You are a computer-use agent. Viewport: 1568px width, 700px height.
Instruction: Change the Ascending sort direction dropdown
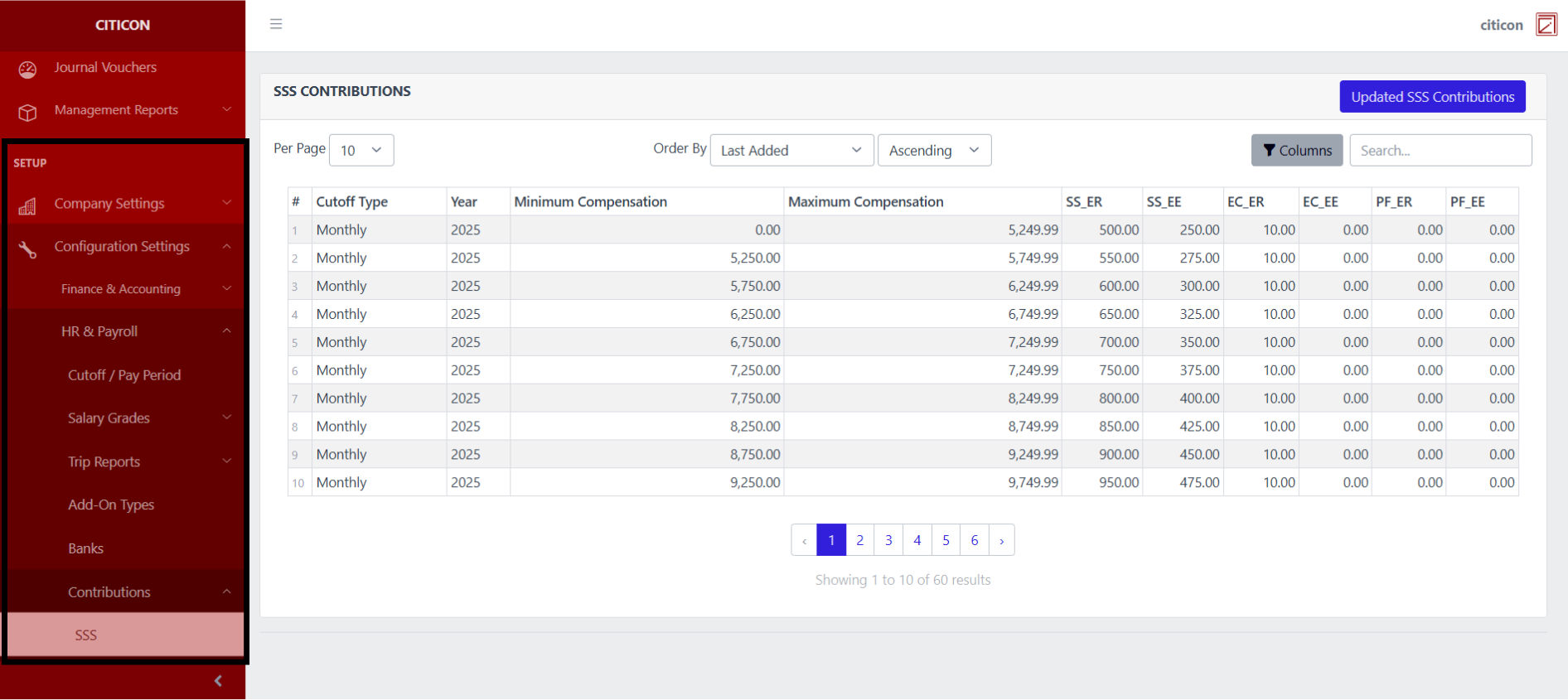click(934, 151)
